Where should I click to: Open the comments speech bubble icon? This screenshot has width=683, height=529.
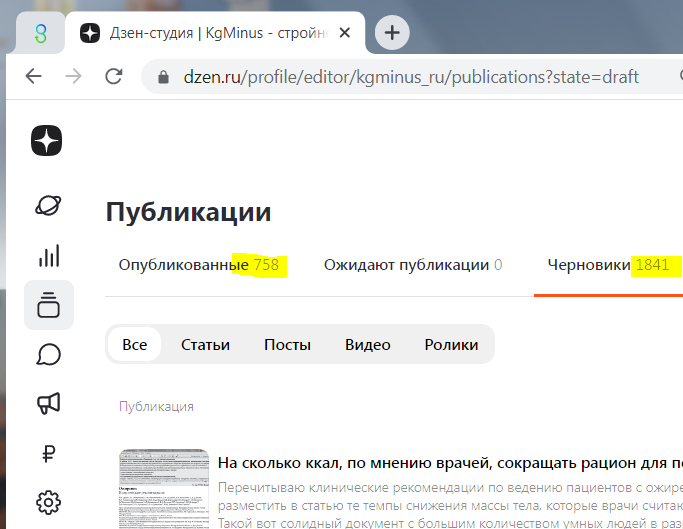pos(48,354)
